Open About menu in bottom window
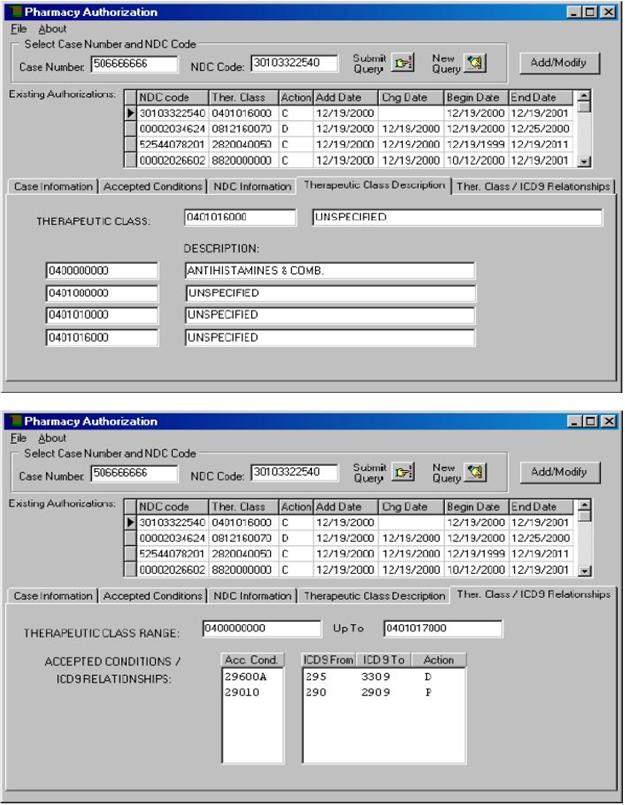Image resolution: width=625 pixels, height=805 pixels. click(x=52, y=438)
